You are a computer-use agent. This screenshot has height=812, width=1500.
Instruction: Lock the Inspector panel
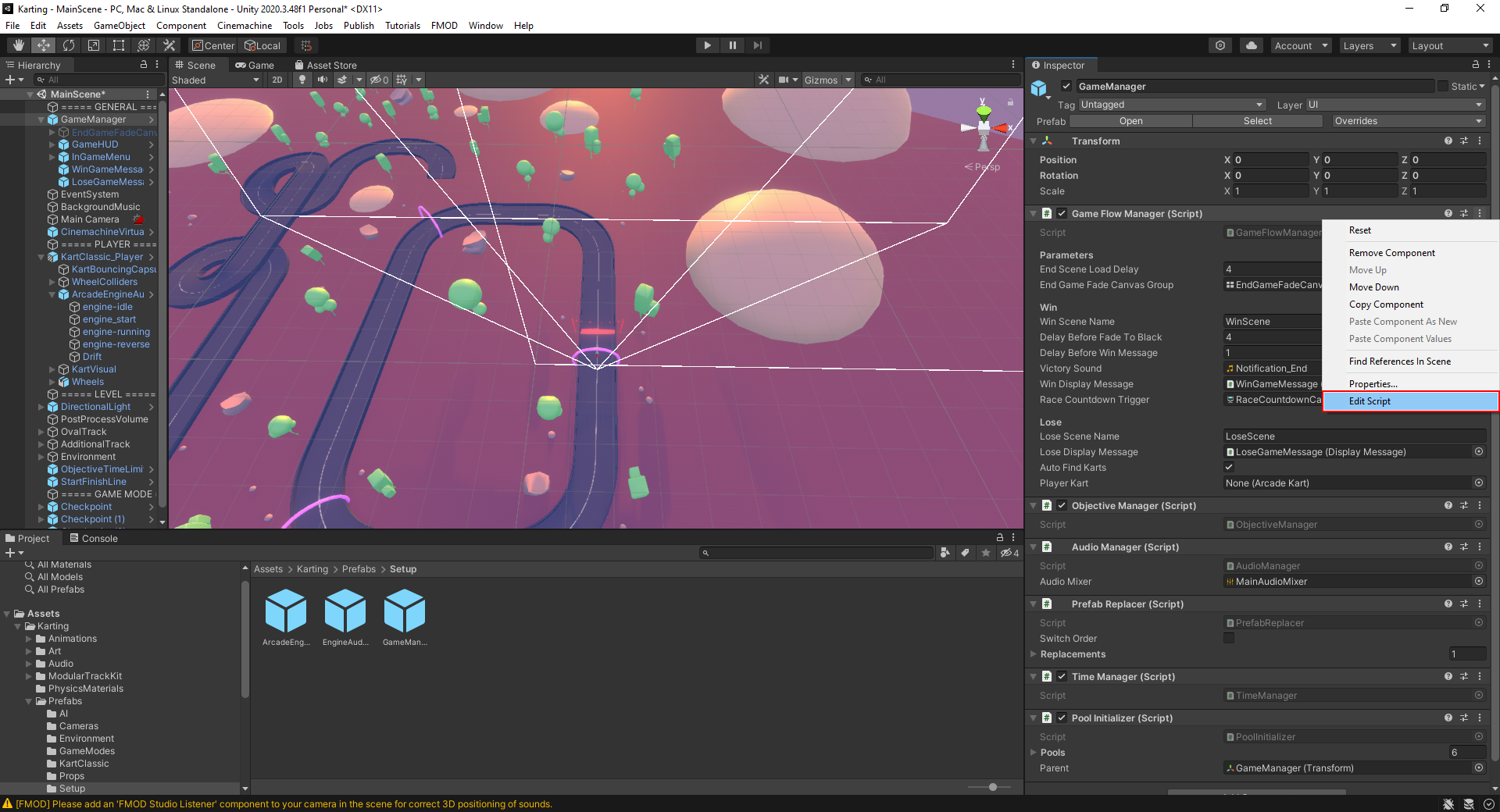(1475, 65)
